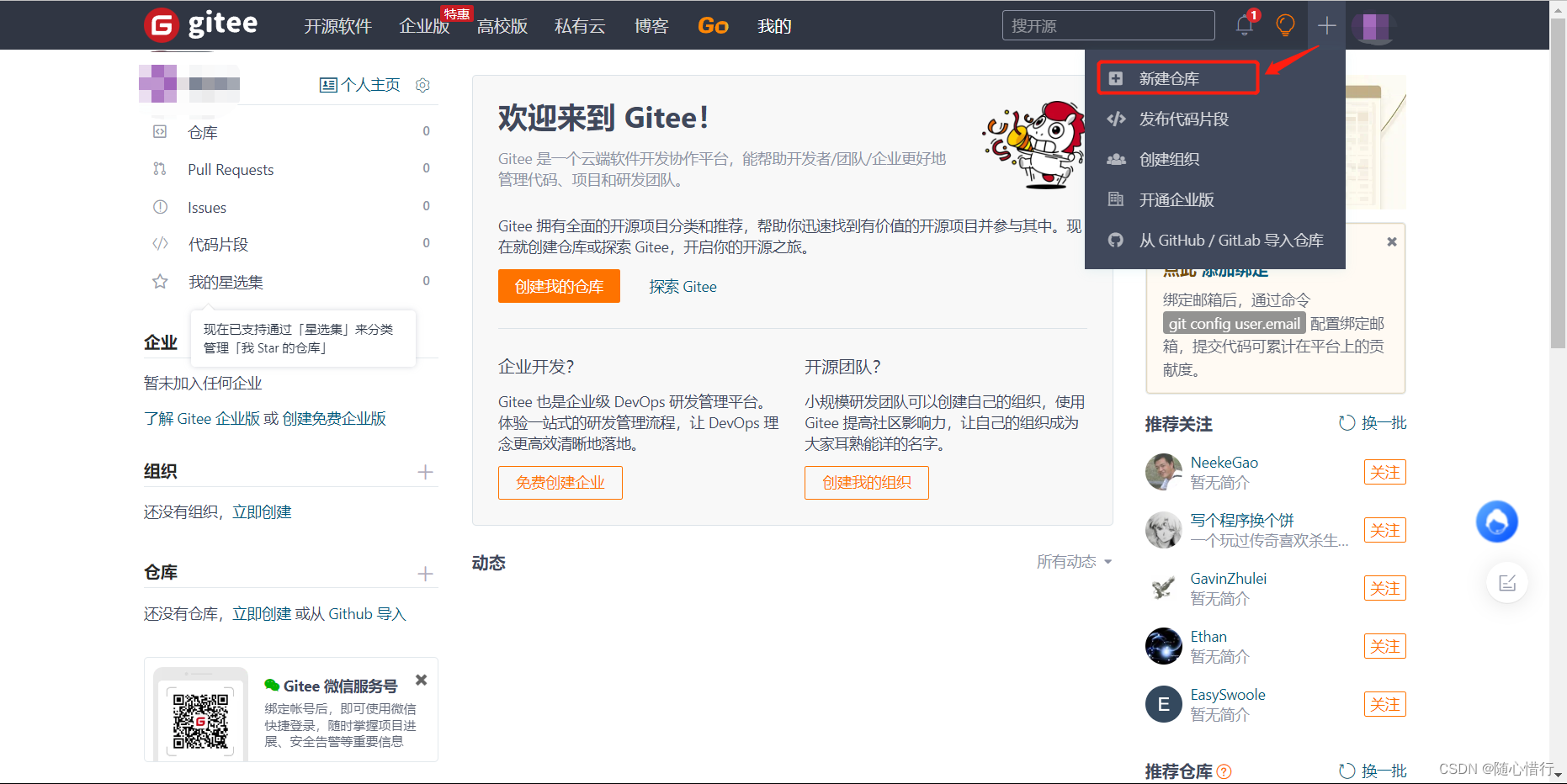
Task: Click the 创建我的仓库 button
Action: coord(559,286)
